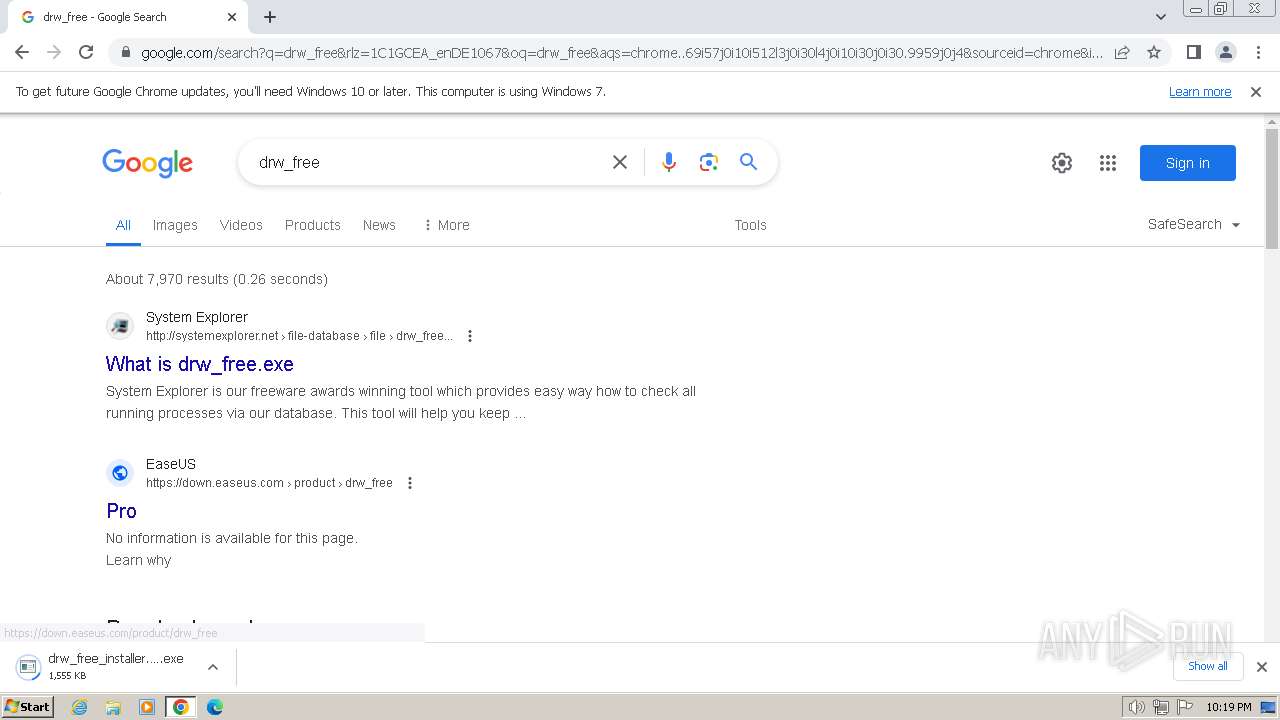Expand download item options chevron
The height and width of the screenshot is (720, 1280).
pos(213,667)
